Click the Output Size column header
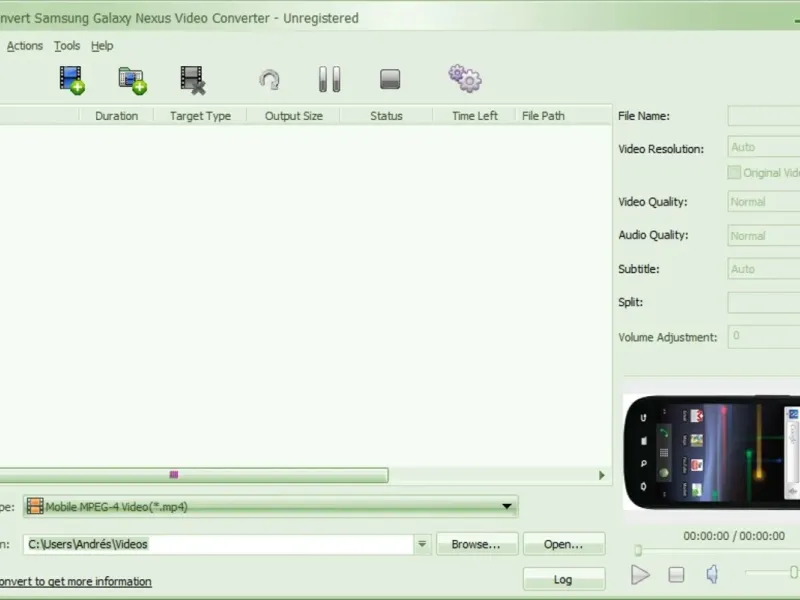Image resolution: width=800 pixels, height=600 pixels. [x=293, y=116]
